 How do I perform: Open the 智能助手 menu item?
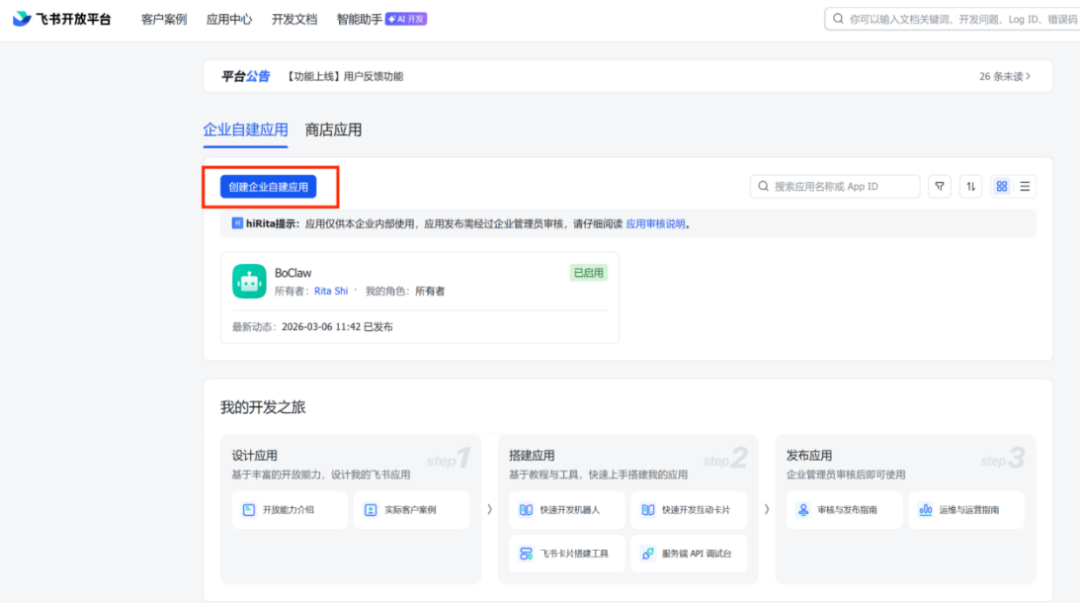coord(359,19)
